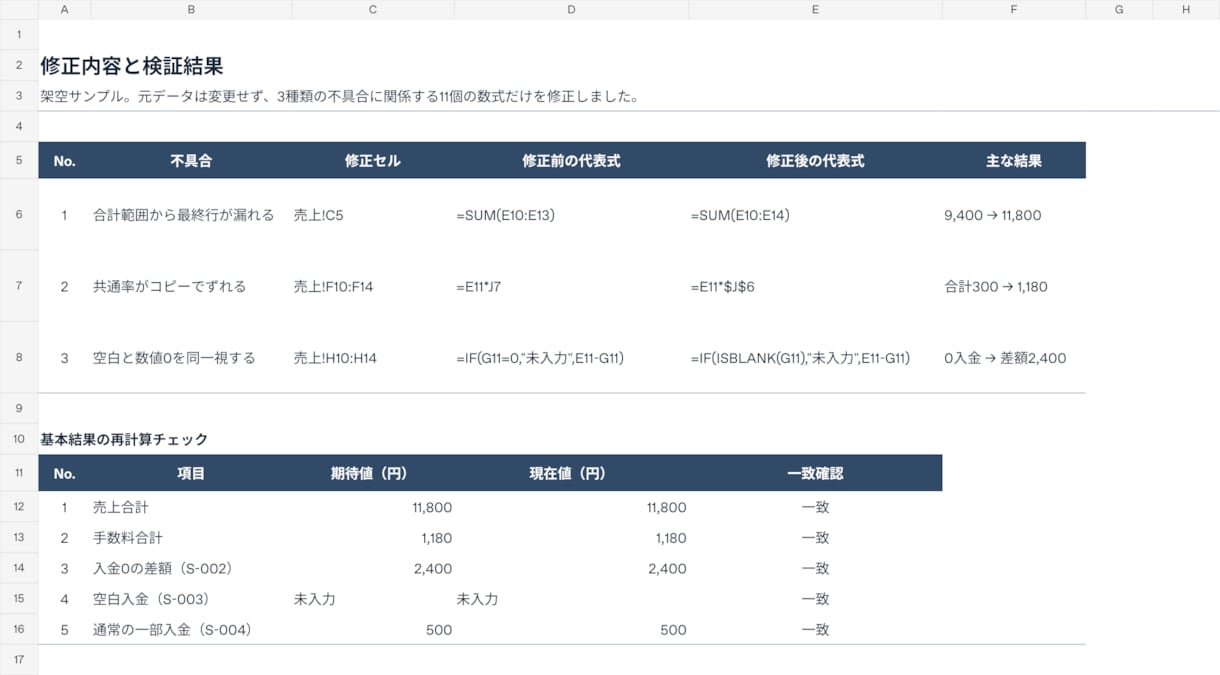The height and width of the screenshot is (675, 1220).
Task: Select 一致 result for 手数料合計 row
Action: pyautogui.click(x=815, y=538)
